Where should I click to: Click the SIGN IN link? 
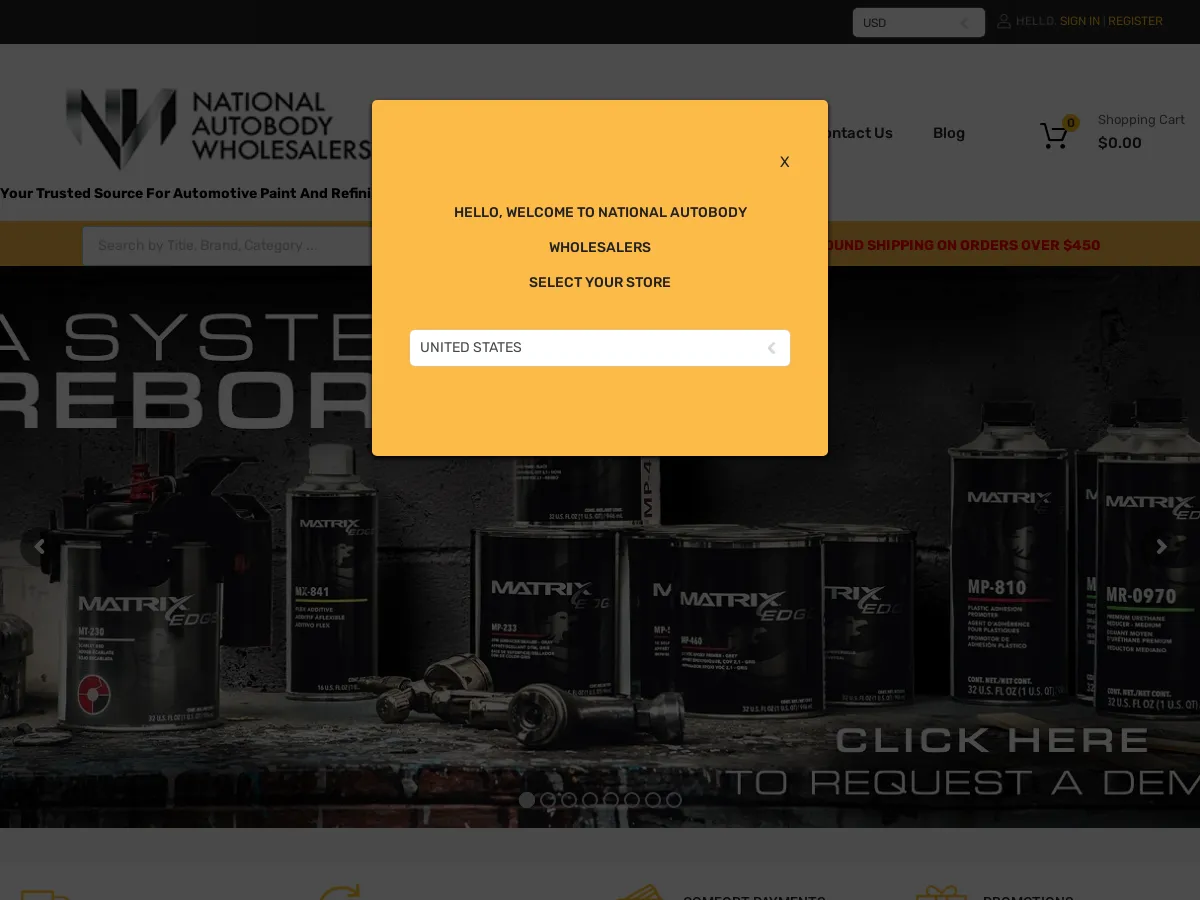tap(1080, 21)
